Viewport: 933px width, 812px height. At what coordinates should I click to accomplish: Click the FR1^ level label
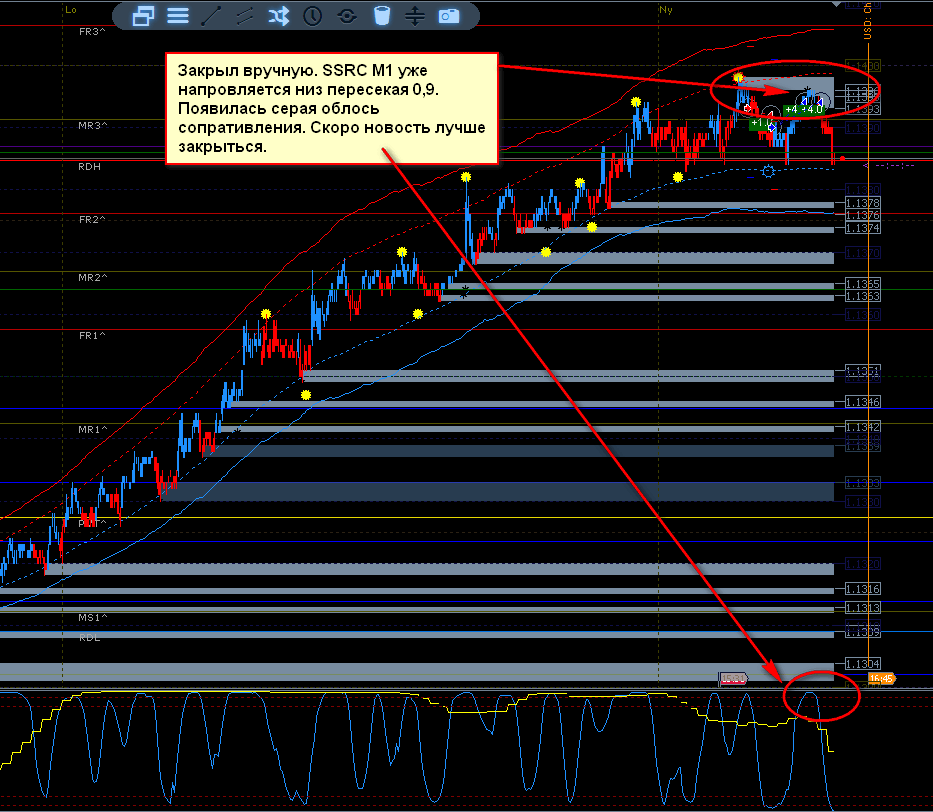[92, 336]
